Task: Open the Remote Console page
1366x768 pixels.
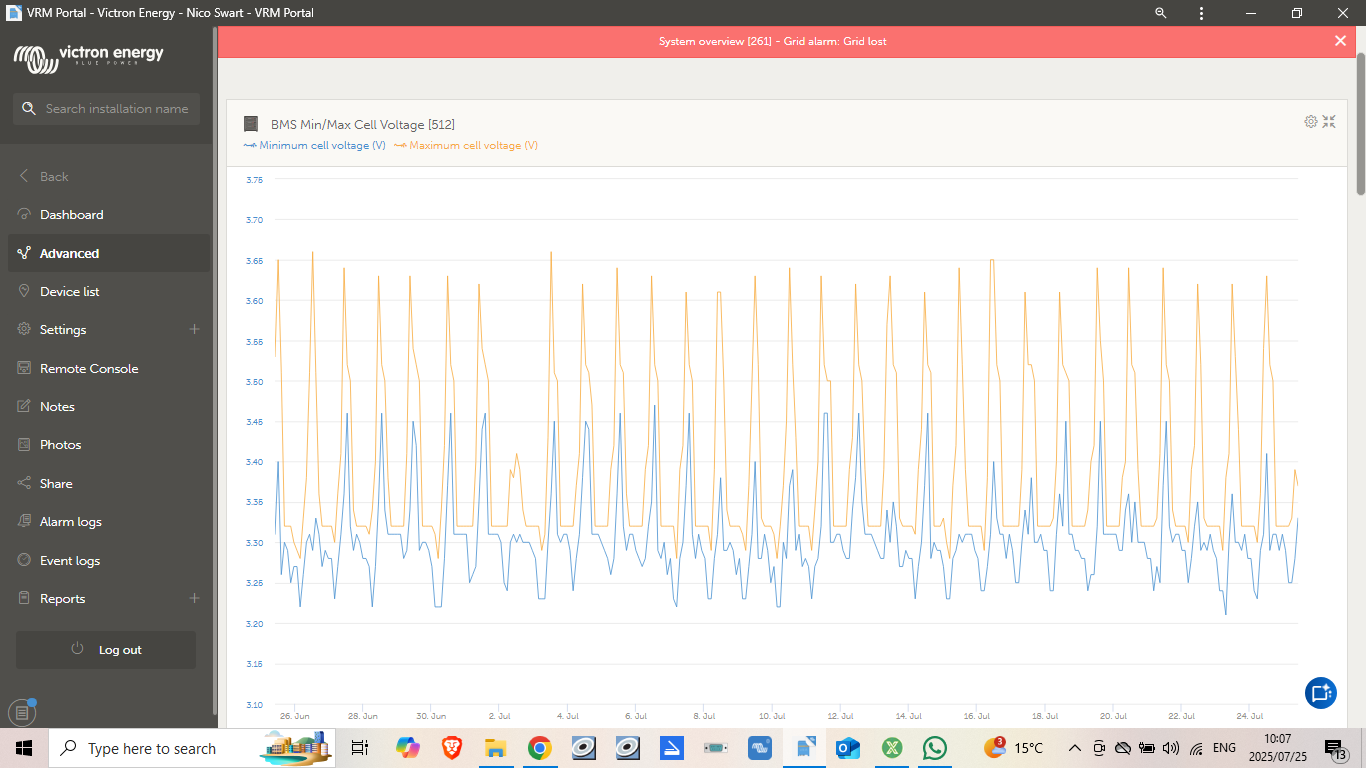Action: pos(89,369)
